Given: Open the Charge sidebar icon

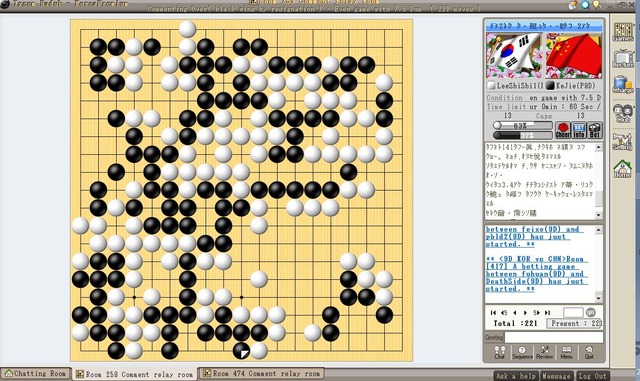Looking at the screenshot, I should click(x=623, y=85).
